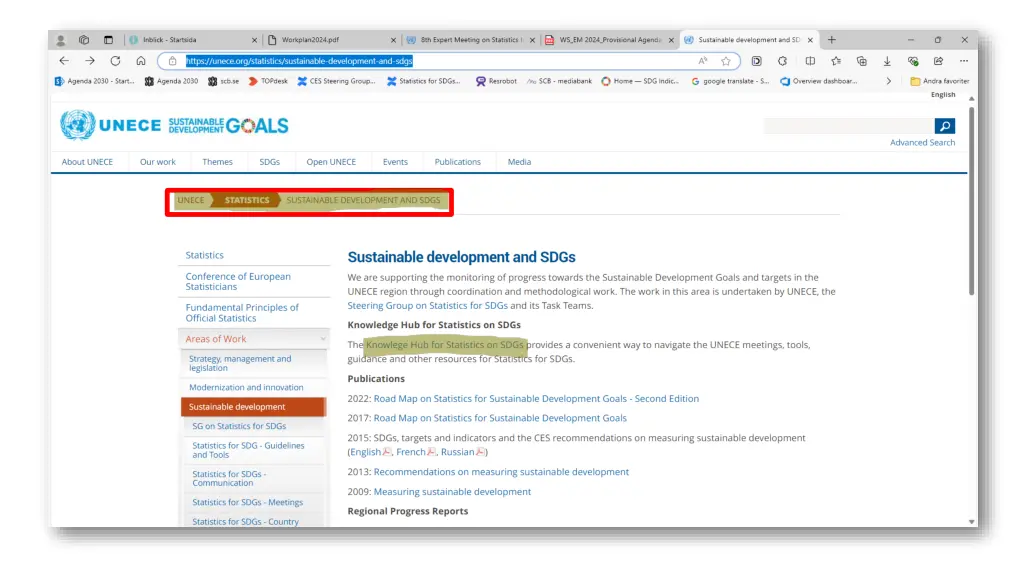
Task: Open the D extension toolbar icon
Action: [x=756, y=61]
